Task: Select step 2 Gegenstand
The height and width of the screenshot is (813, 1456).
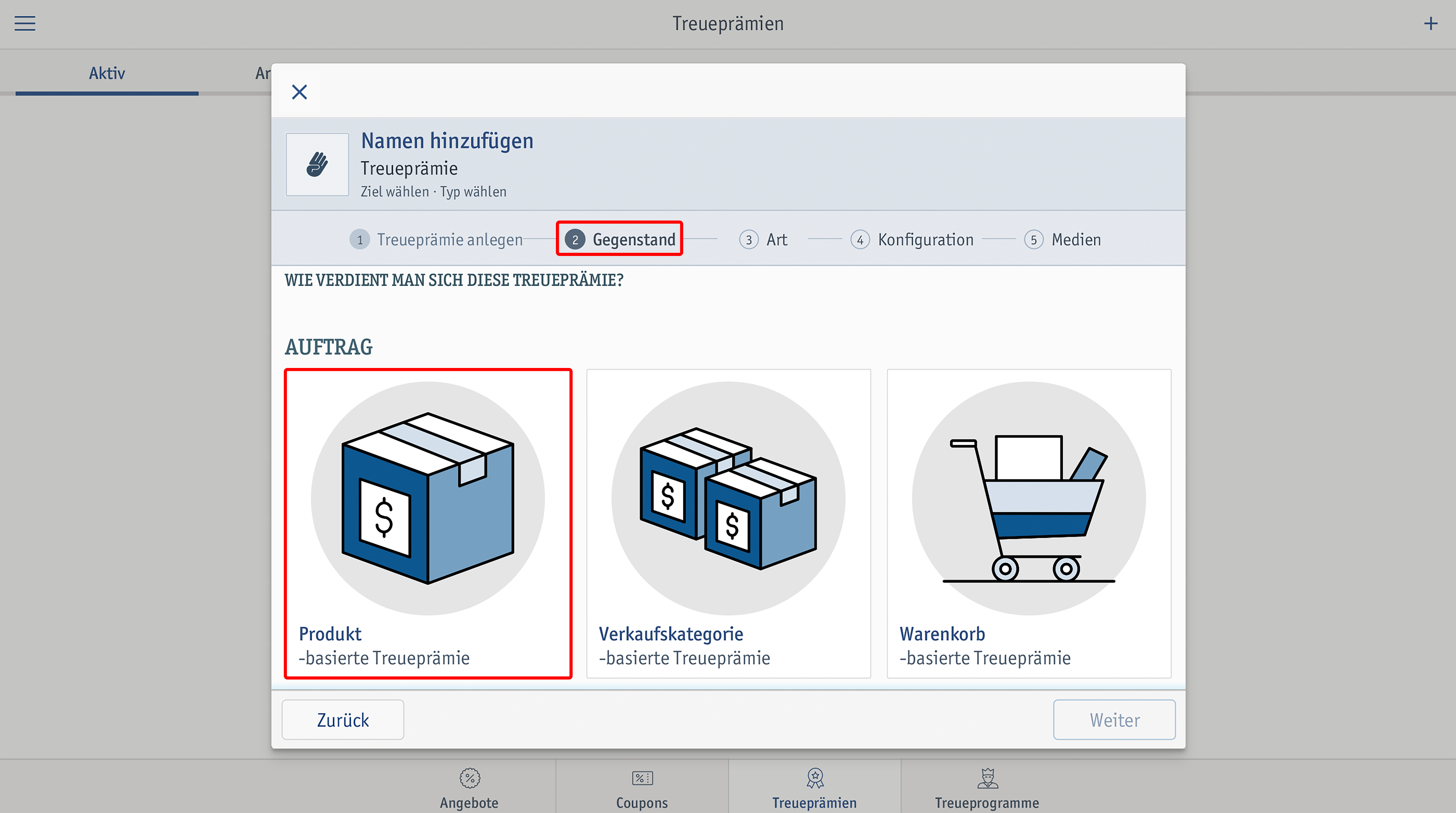Action: pos(620,239)
